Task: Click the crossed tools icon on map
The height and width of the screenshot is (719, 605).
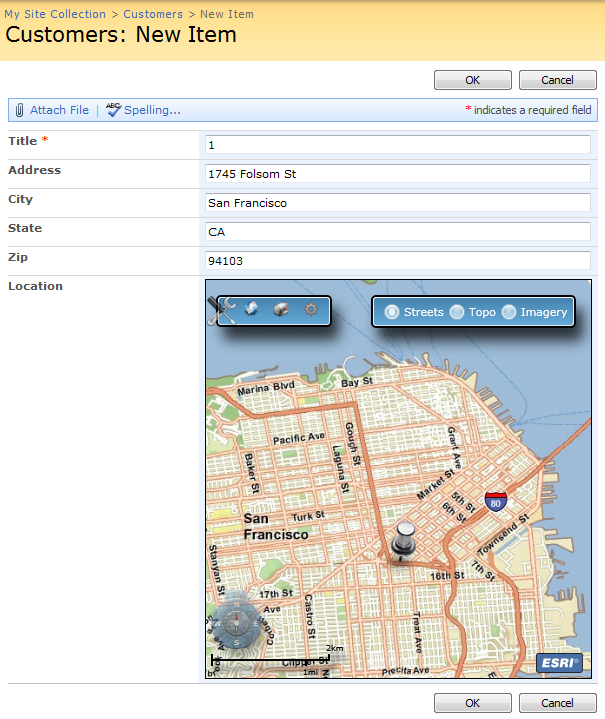Action: point(222,310)
